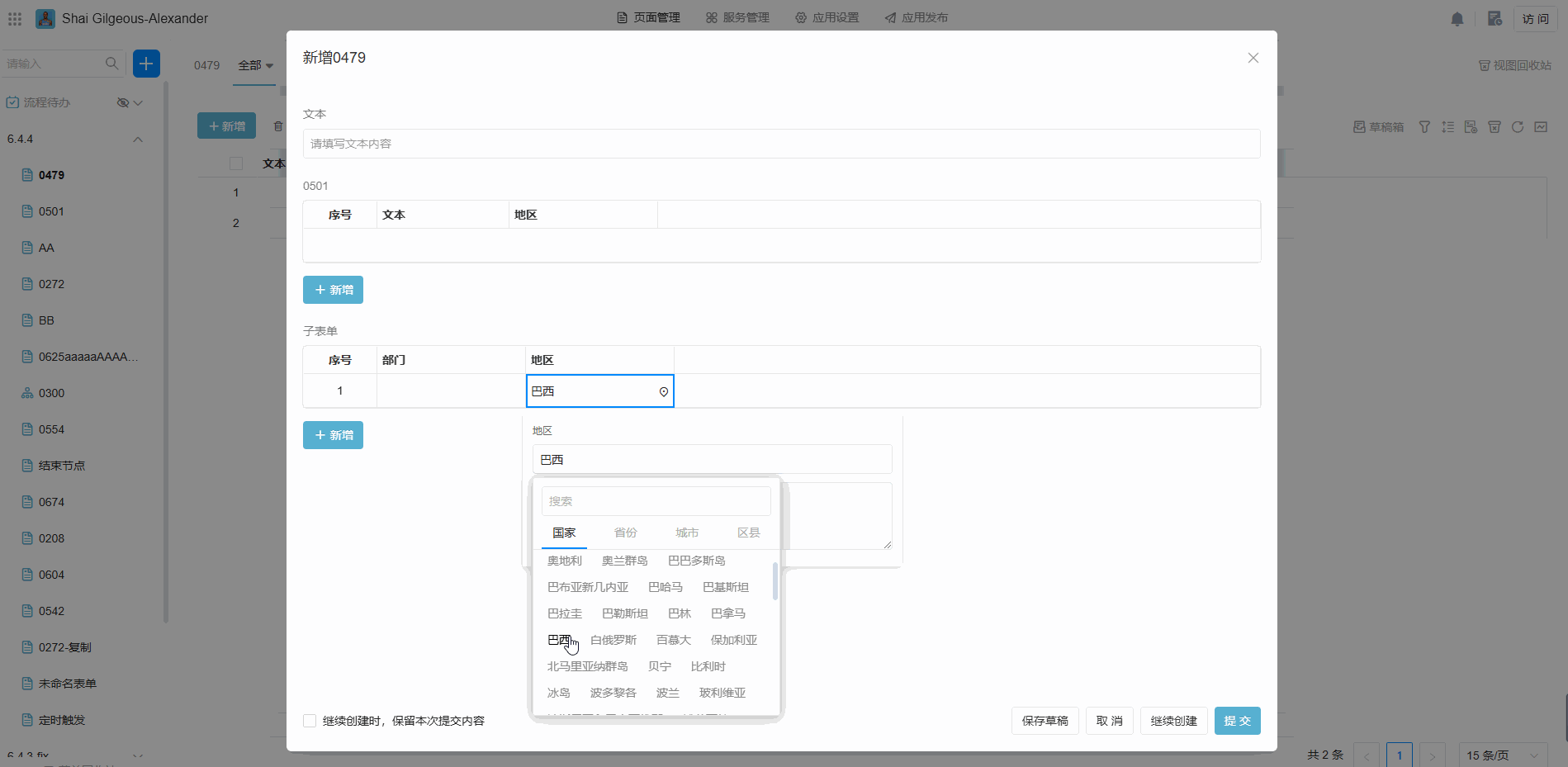Screen dimensions: 1568x767
Task: Click the 搜索 field in region picker
Action: [656, 501]
